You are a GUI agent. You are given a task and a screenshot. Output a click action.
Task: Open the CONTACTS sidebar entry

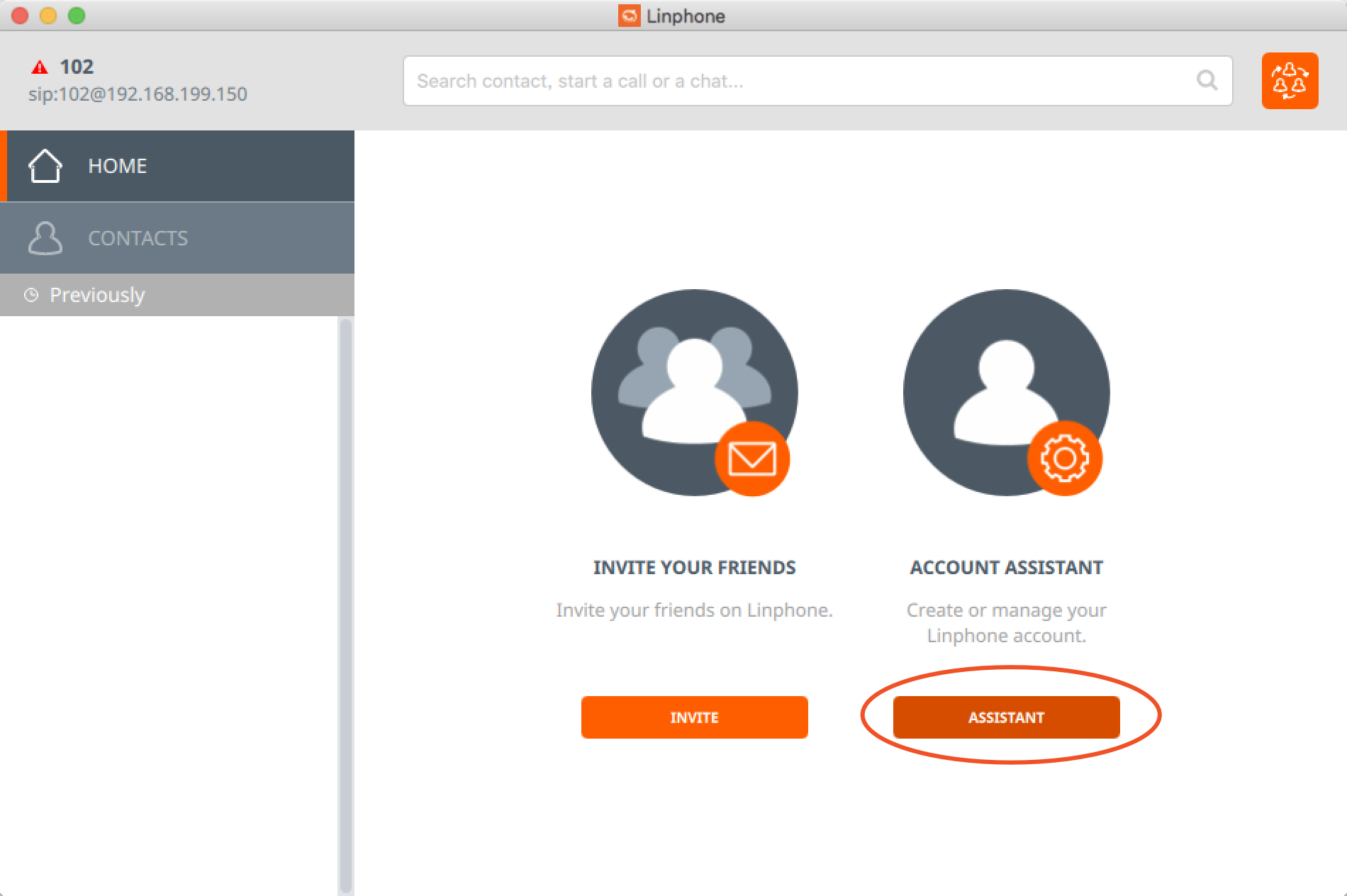(177, 238)
